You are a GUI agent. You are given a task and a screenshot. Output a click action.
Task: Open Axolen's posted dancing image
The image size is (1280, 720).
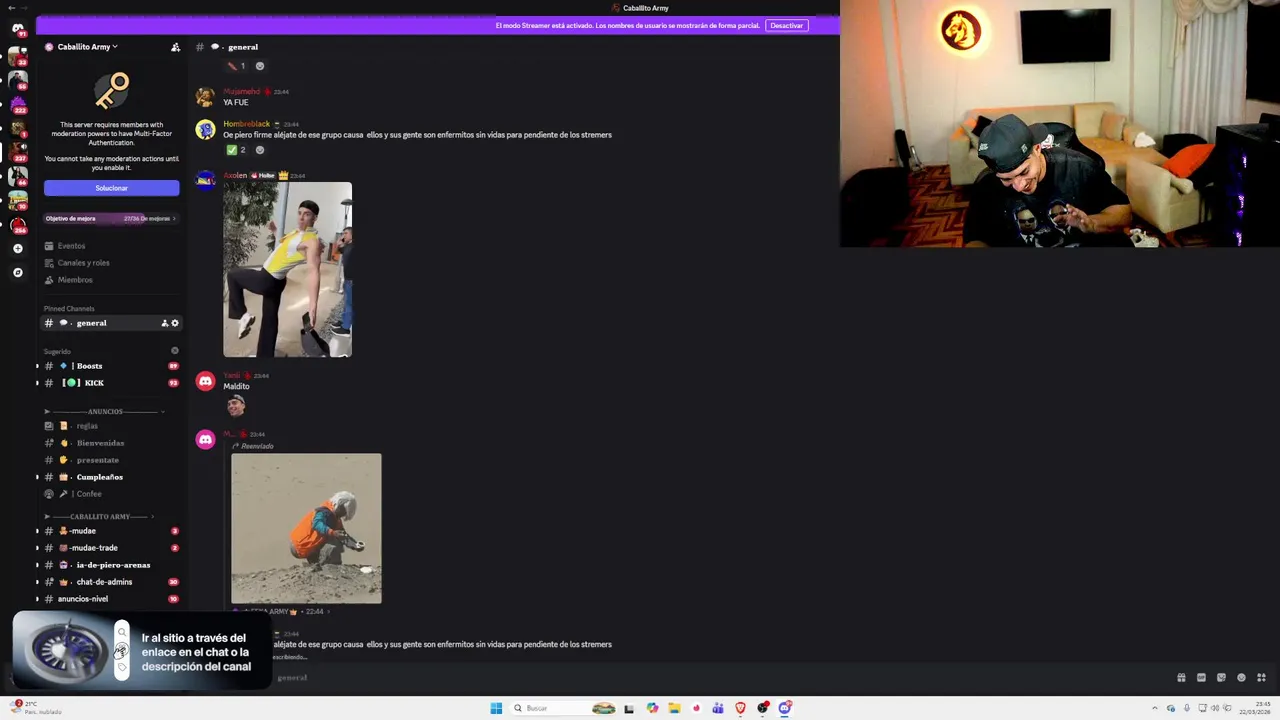(x=287, y=269)
